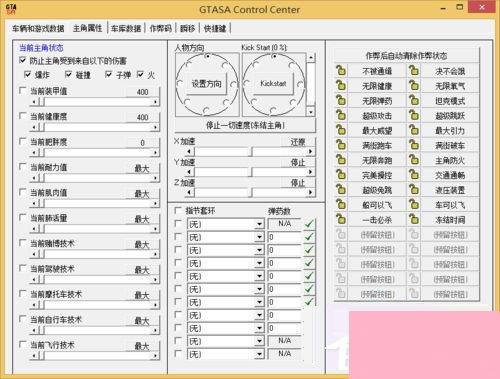Click the 设置方向 button

[207, 83]
